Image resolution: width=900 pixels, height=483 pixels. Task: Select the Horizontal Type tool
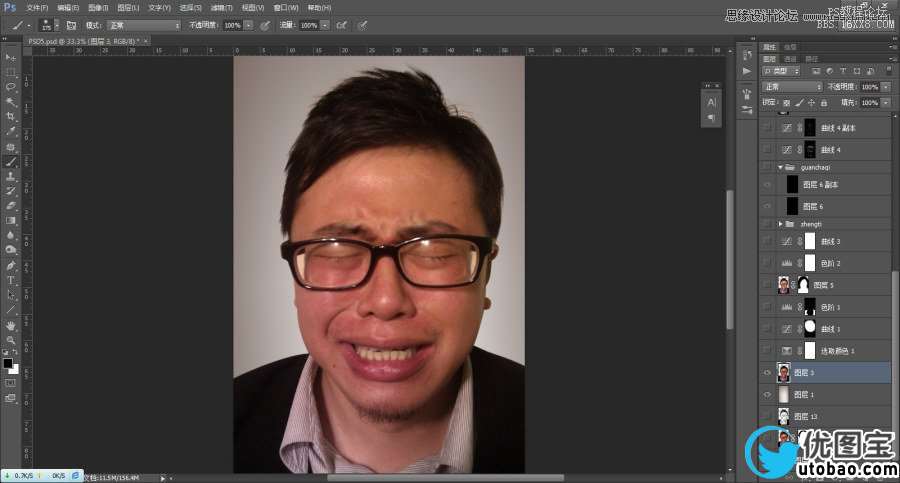click(x=10, y=280)
